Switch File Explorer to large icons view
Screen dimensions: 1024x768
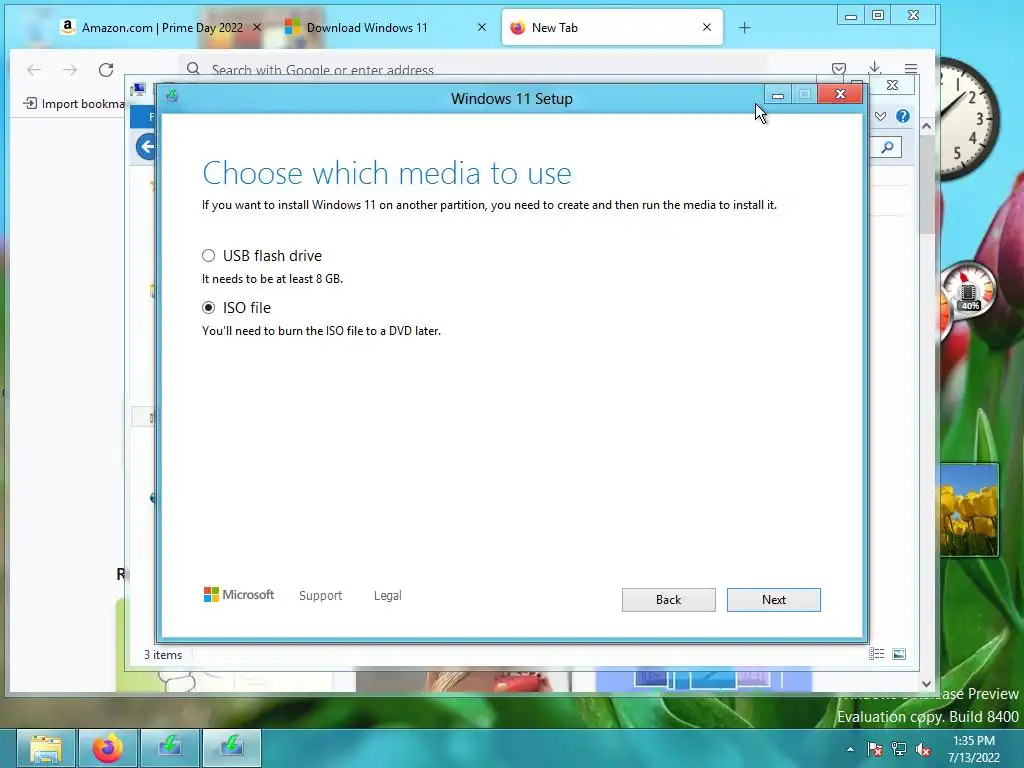click(x=899, y=654)
